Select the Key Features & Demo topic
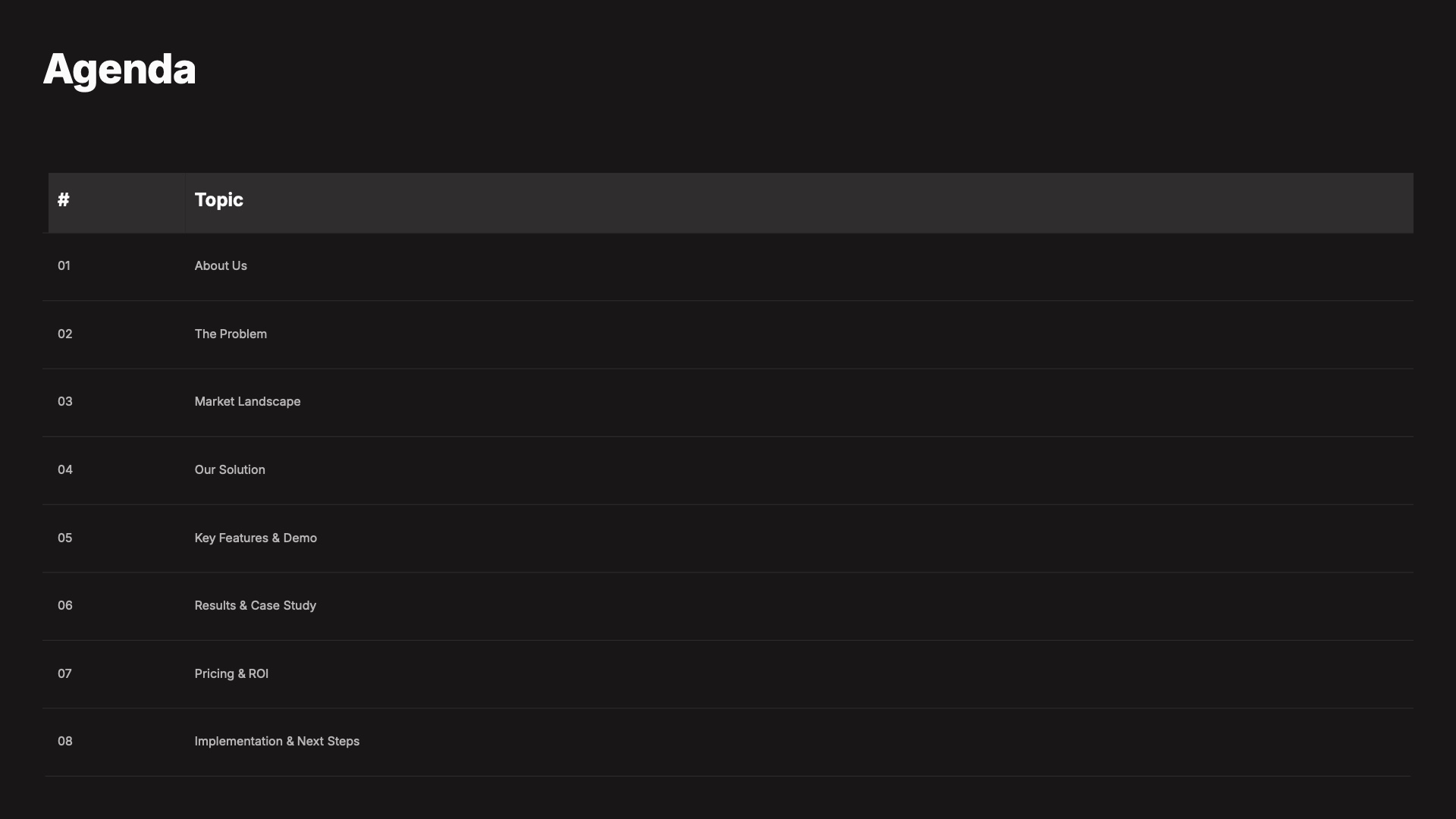Image resolution: width=1456 pixels, height=819 pixels. tap(256, 538)
